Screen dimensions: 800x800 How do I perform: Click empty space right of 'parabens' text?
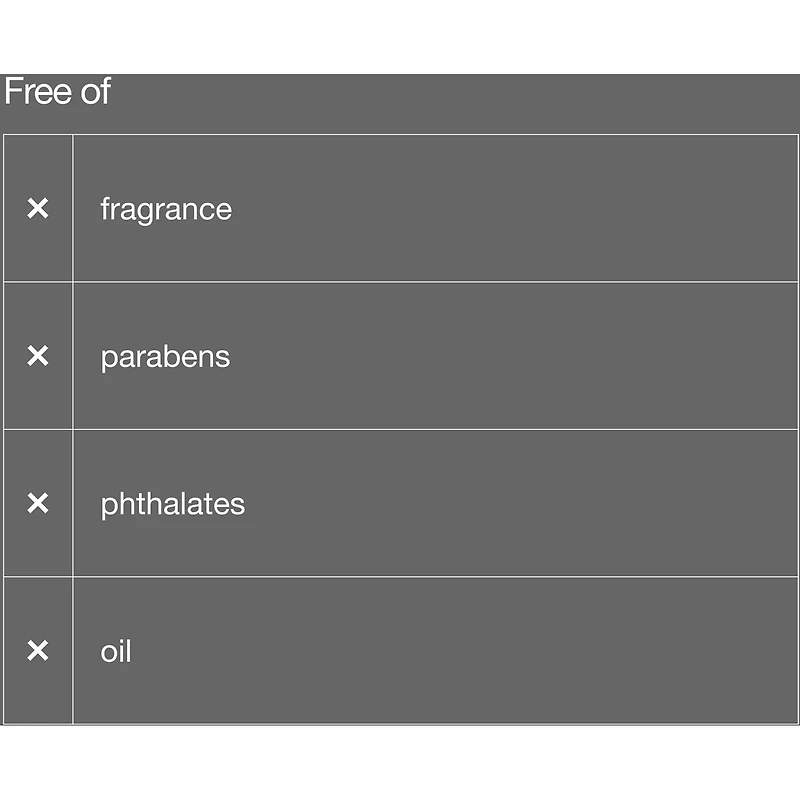click(x=500, y=357)
